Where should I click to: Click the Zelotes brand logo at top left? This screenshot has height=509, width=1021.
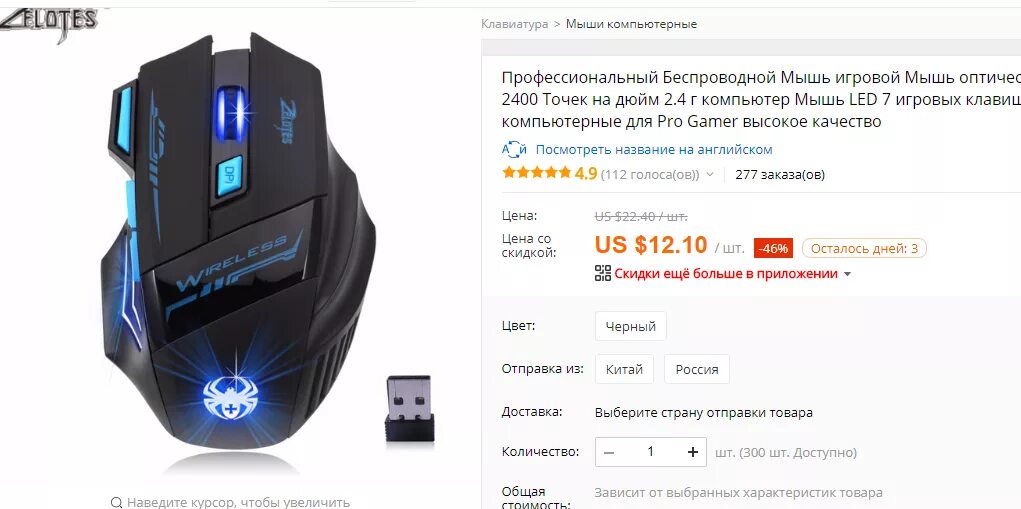[49, 23]
